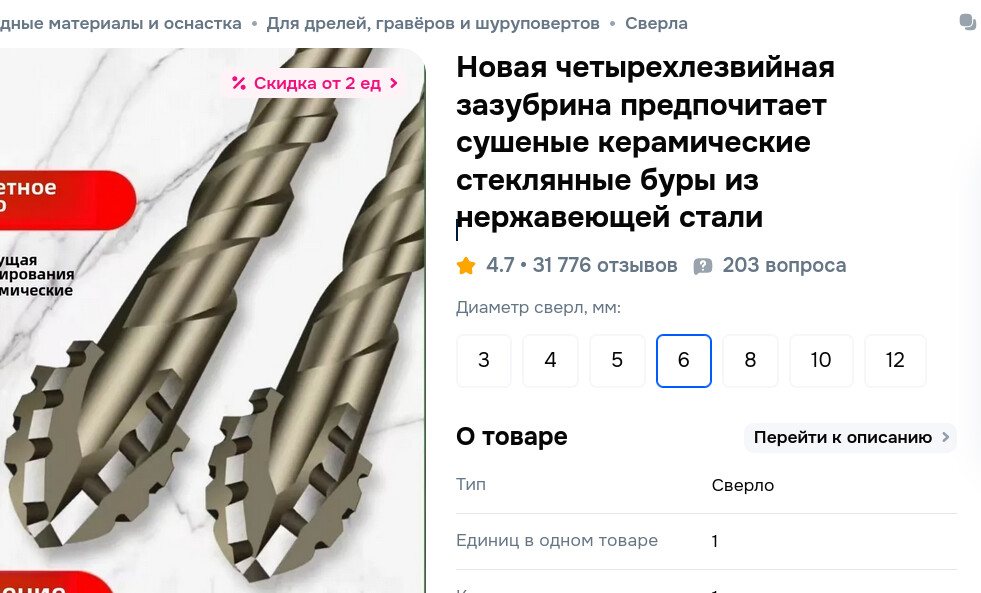Screen dimensions: 981x593
Task: Click the percent discount icon on image
Action: coord(239,83)
